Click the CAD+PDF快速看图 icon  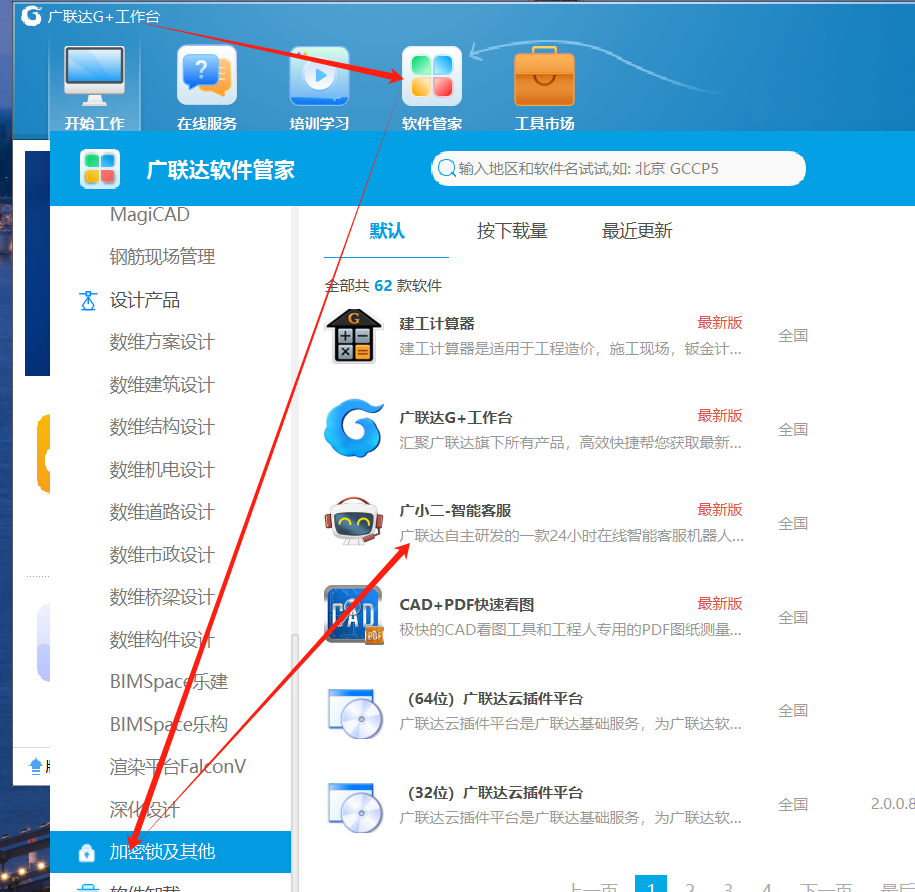coord(354,614)
